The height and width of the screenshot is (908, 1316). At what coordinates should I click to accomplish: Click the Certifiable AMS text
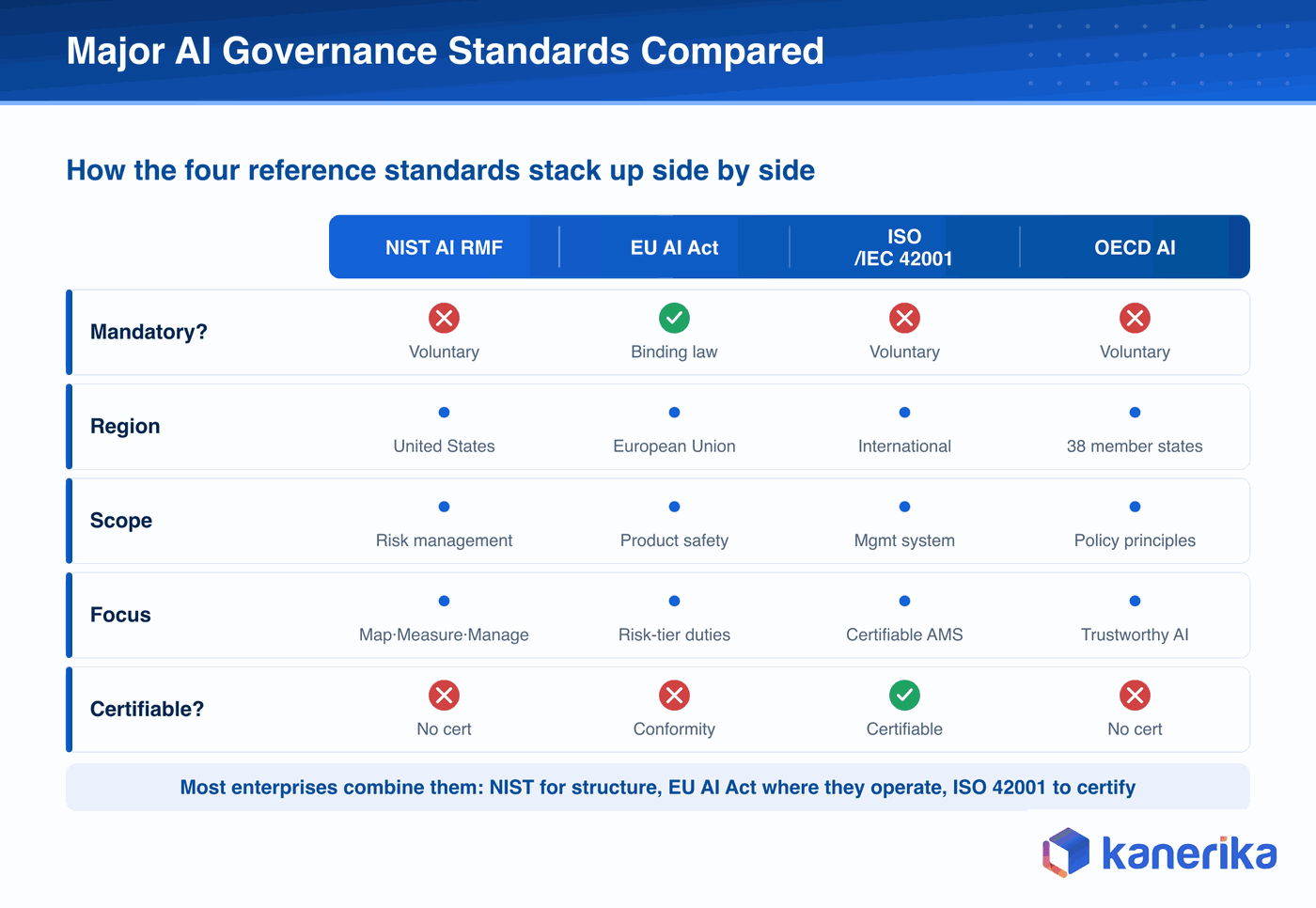click(904, 635)
